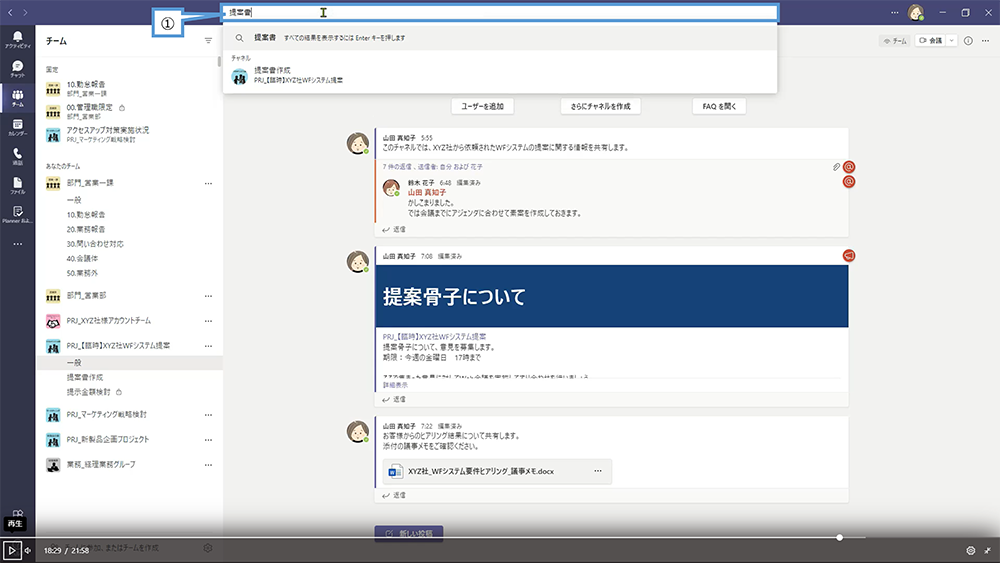Exit fullscreen in video player
The height and width of the screenshot is (563, 1000).
coord(988,550)
